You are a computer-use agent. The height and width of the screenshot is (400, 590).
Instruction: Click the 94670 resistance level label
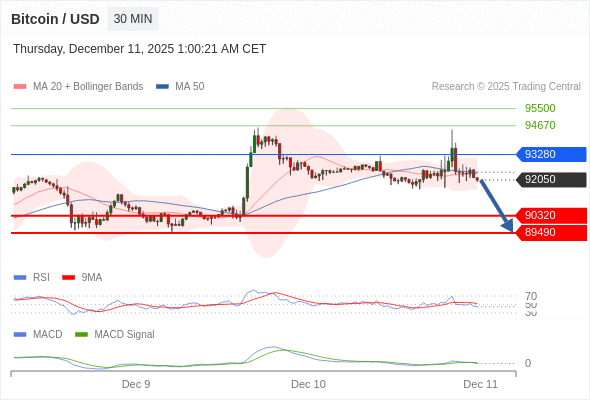coord(540,125)
